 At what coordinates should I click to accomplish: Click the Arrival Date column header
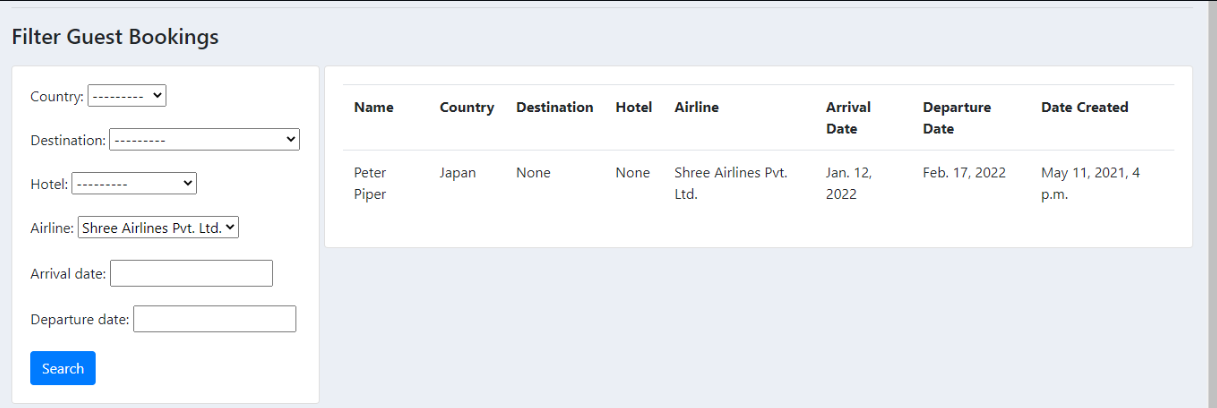coord(848,117)
